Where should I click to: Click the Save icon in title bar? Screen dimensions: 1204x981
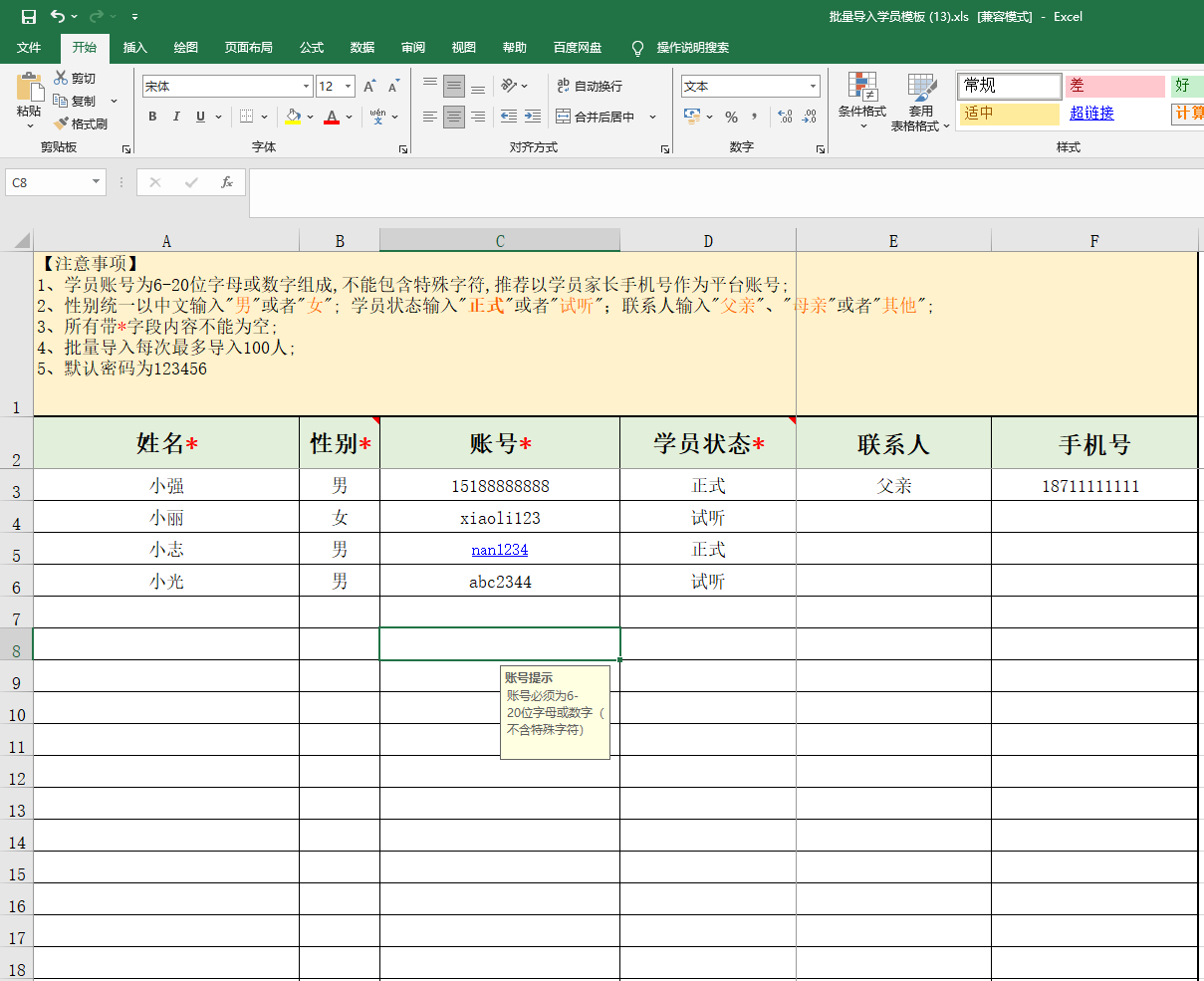point(29,17)
